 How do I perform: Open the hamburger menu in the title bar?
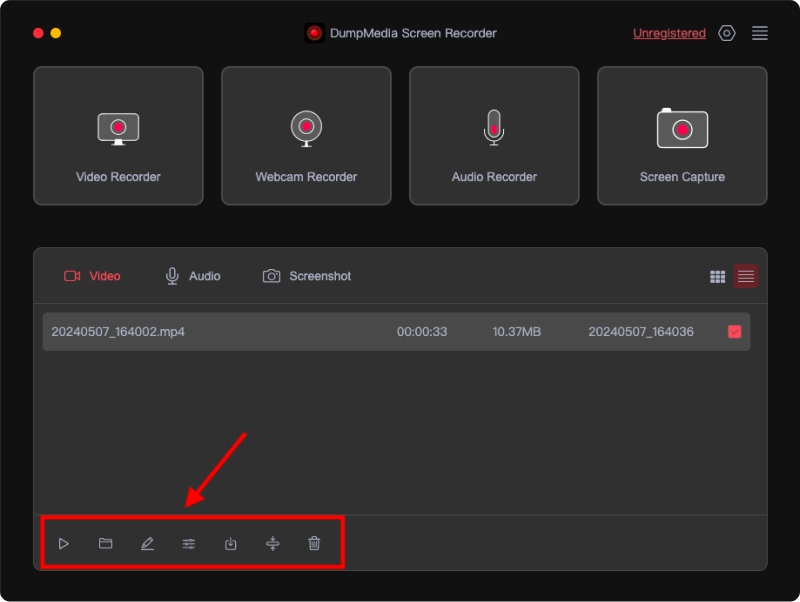pyautogui.click(x=760, y=33)
